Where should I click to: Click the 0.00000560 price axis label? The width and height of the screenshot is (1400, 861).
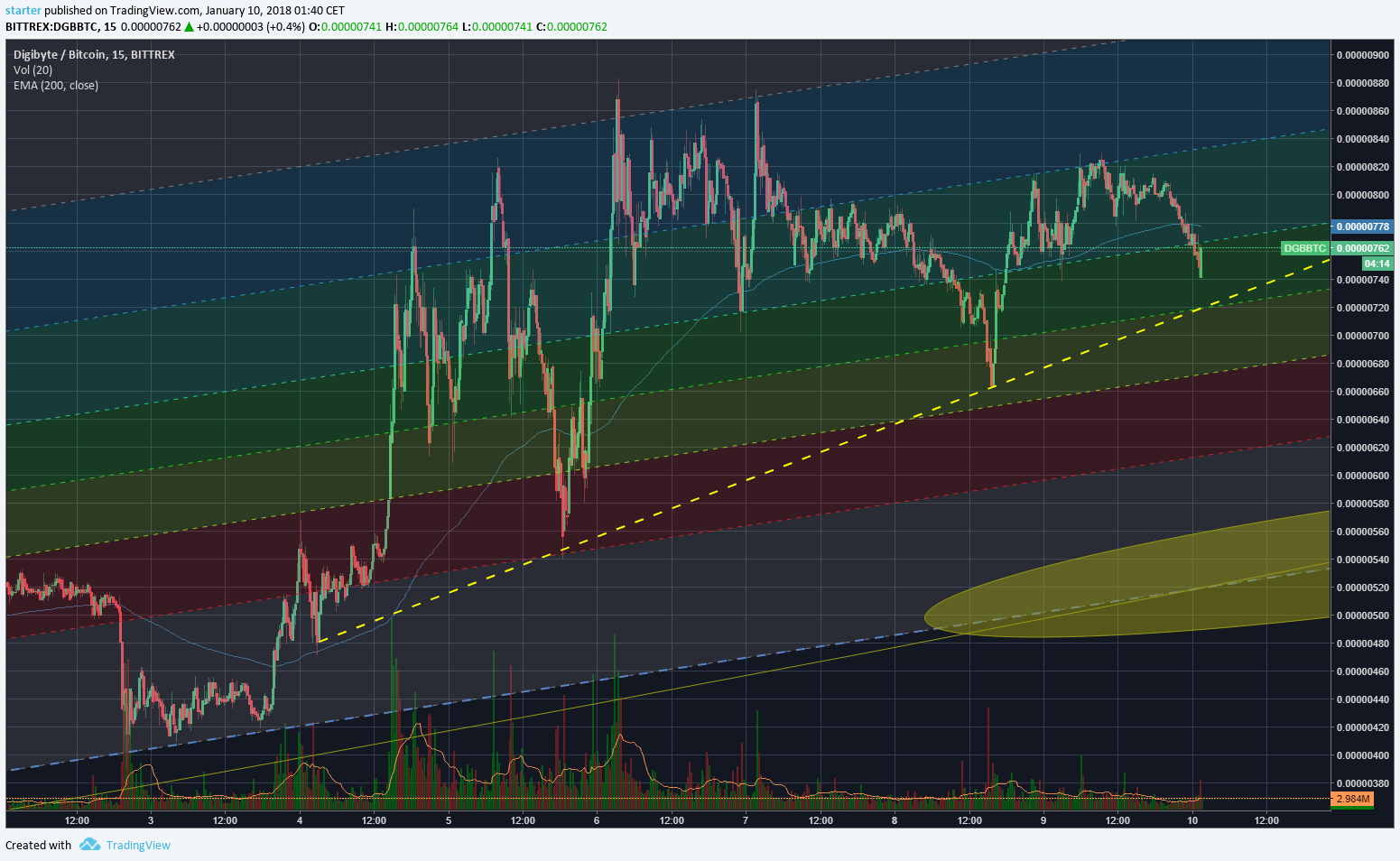1363,532
